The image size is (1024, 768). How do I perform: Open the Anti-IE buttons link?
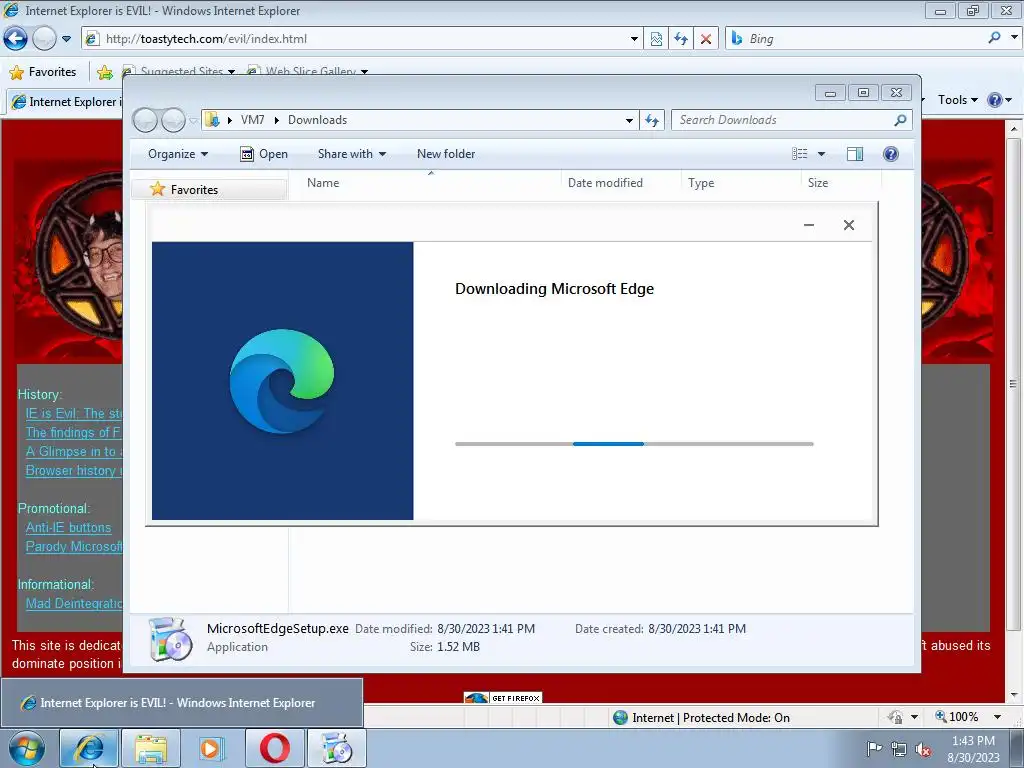click(69, 528)
